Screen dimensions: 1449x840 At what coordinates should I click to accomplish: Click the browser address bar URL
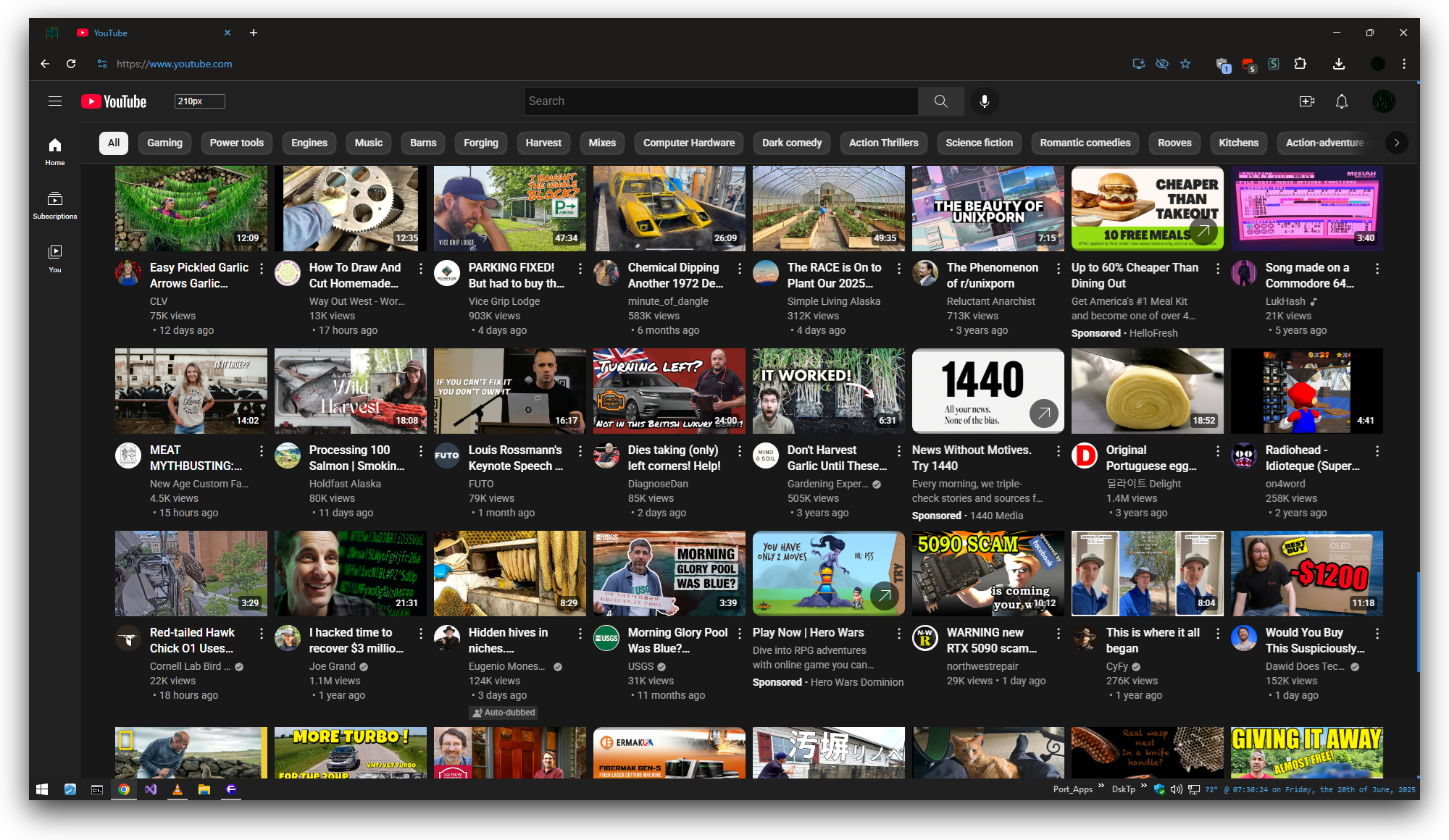(175, 64)
